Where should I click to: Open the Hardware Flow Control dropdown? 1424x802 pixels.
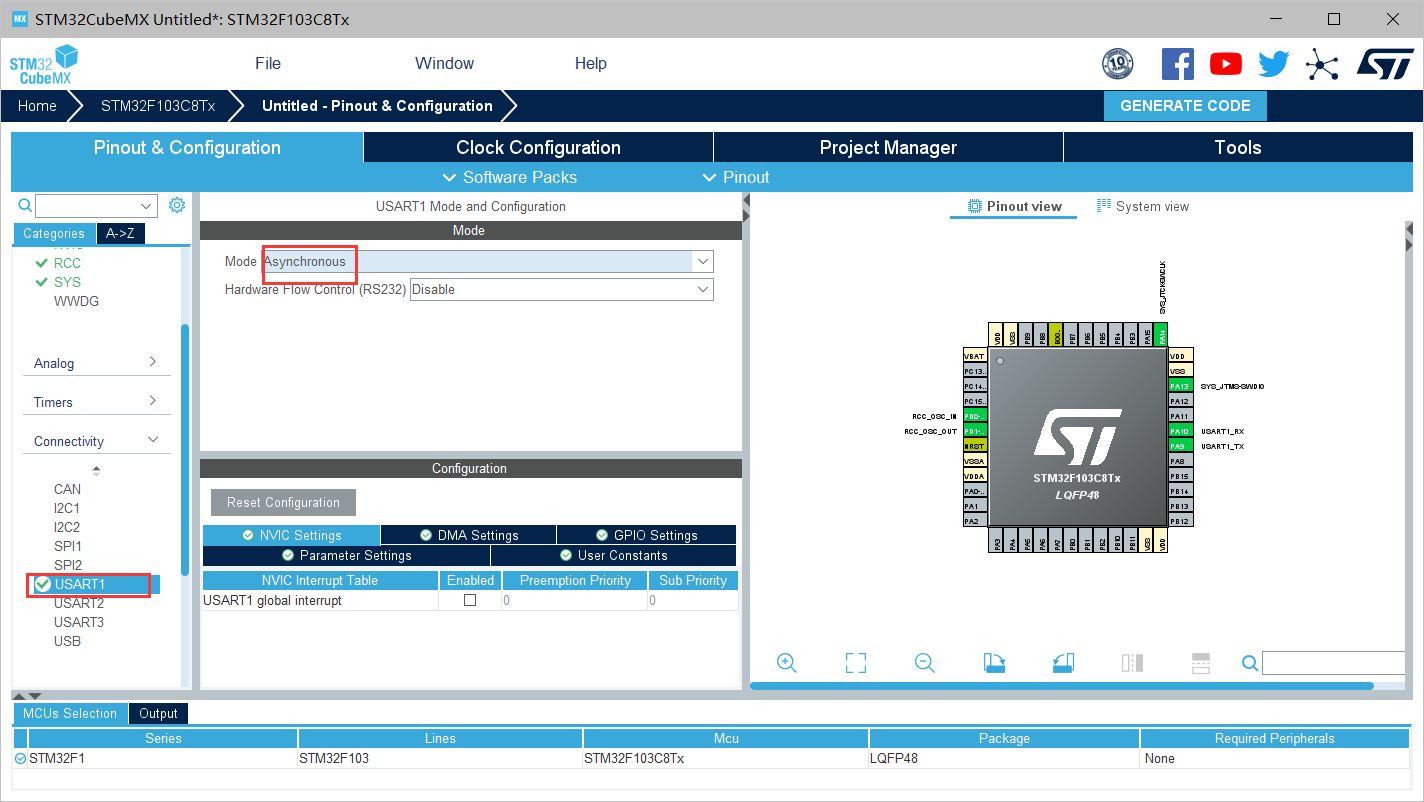click(561, 289)
